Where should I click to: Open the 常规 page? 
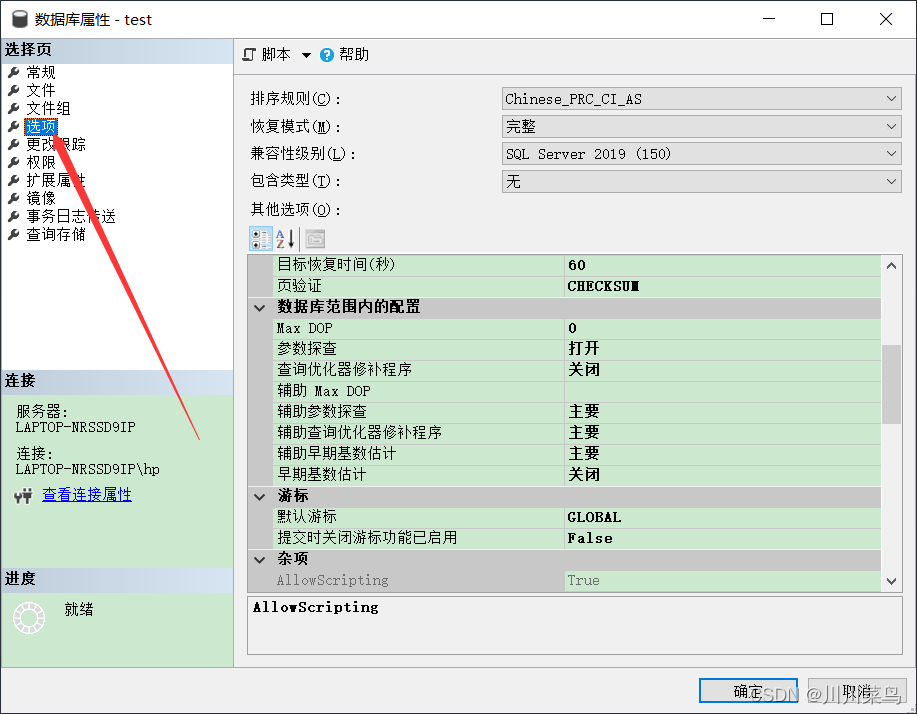coord(41,73)
